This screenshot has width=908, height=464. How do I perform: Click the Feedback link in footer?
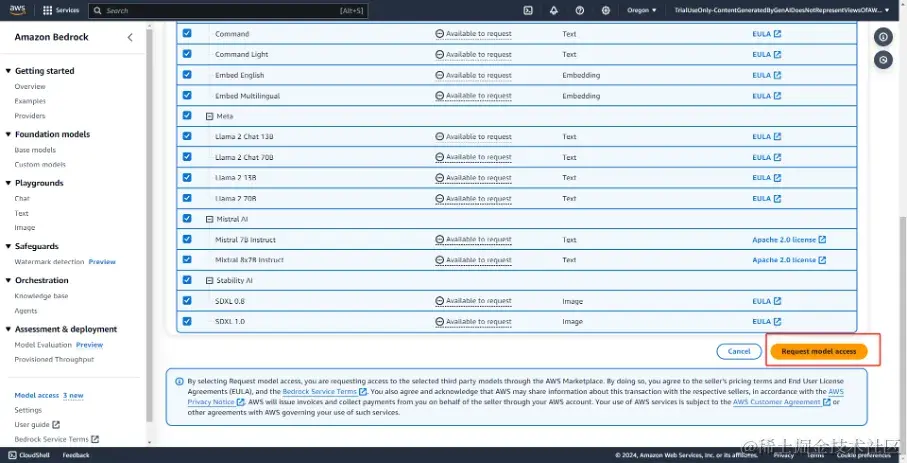pyautogui.click(x=76, y=455)
